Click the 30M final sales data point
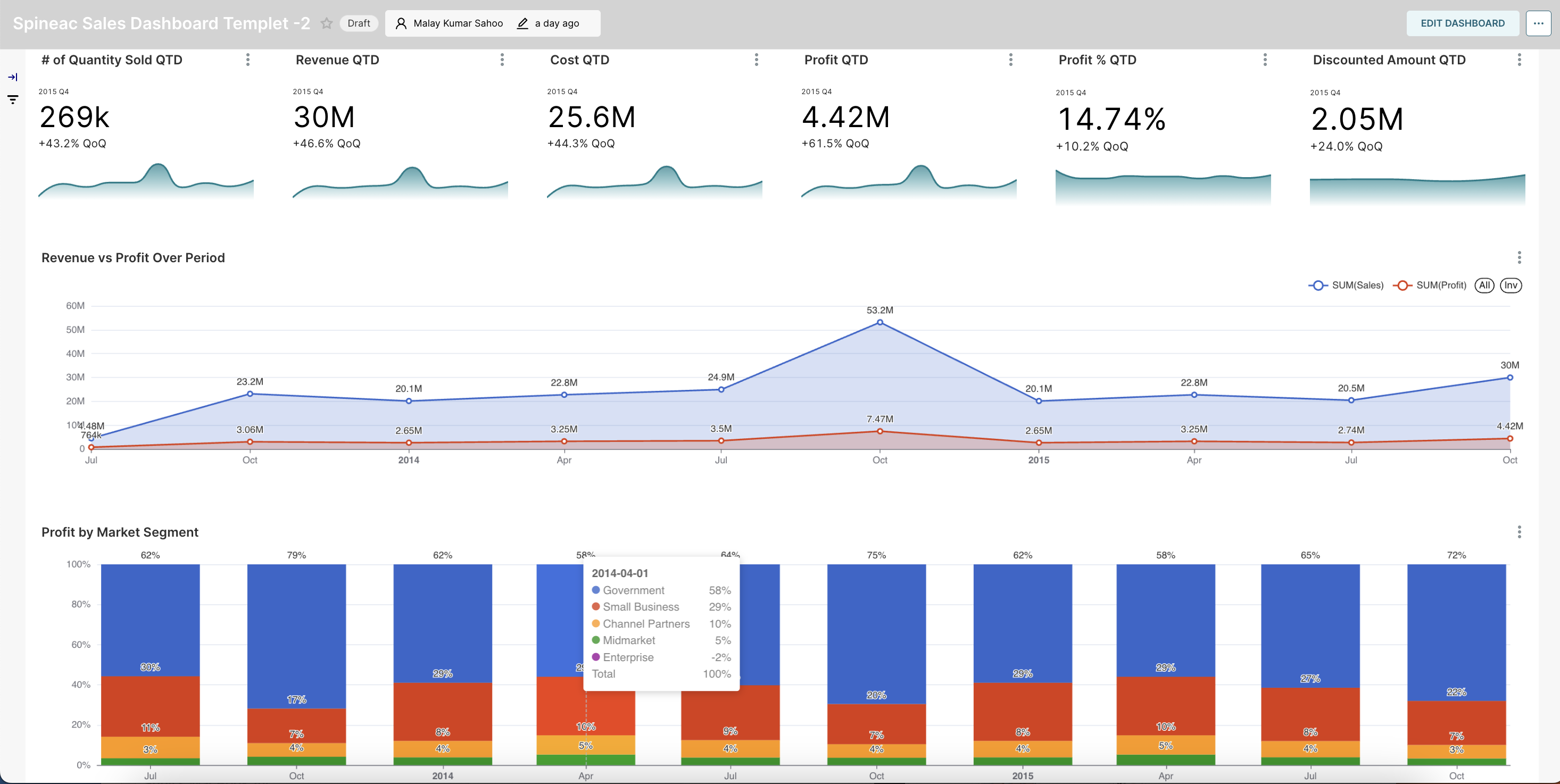1560x784 pixels. 1510,378
